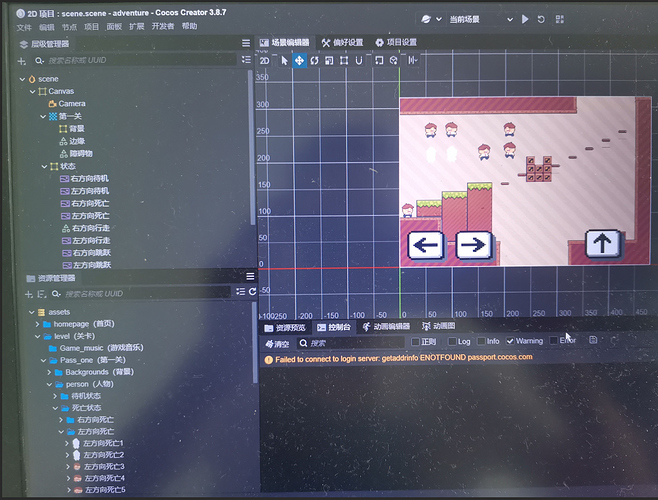Open the 帮助 menu

pyautogui.click(x=189, y=26)
